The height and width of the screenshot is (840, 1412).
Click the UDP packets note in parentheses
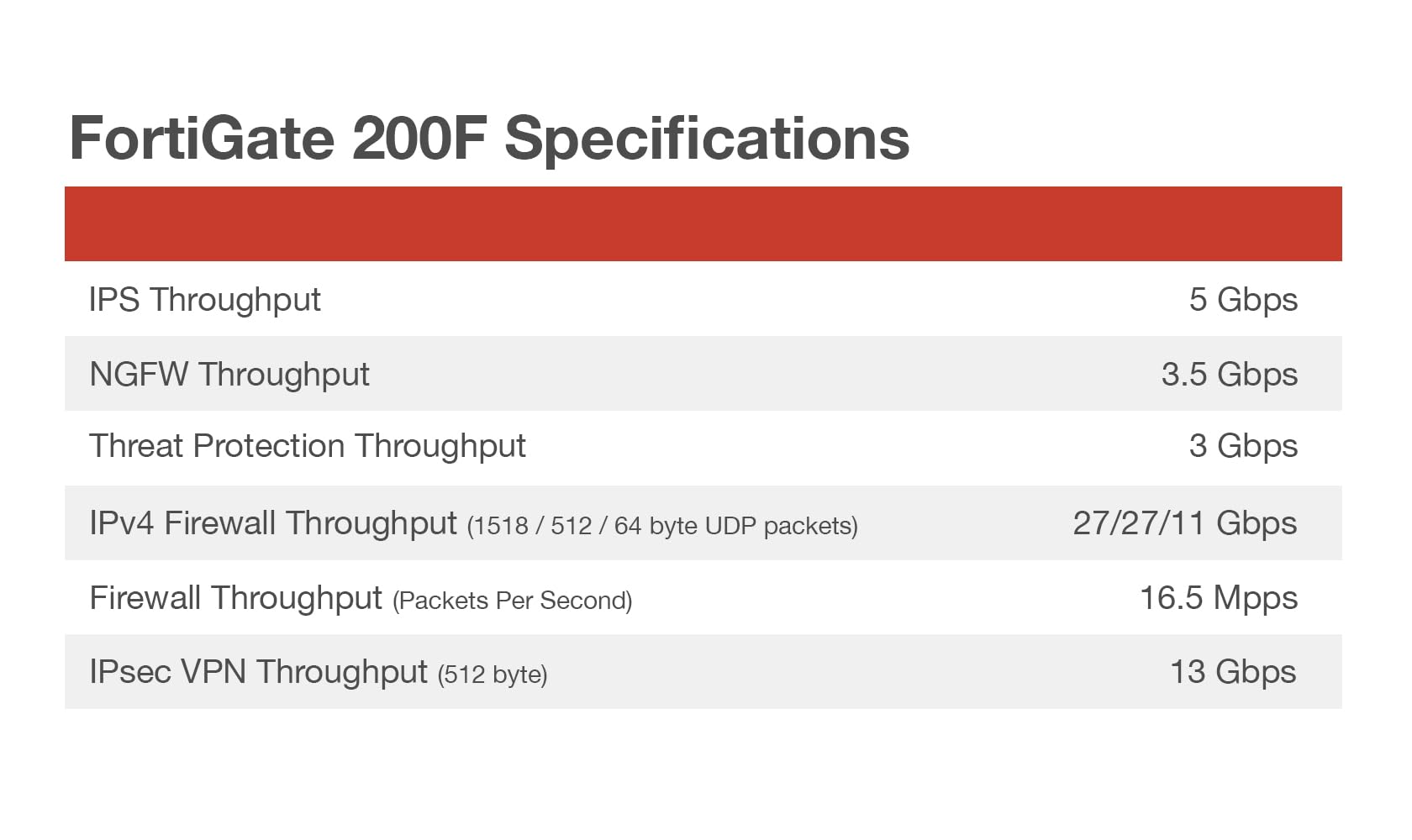(x=662, y=526)
